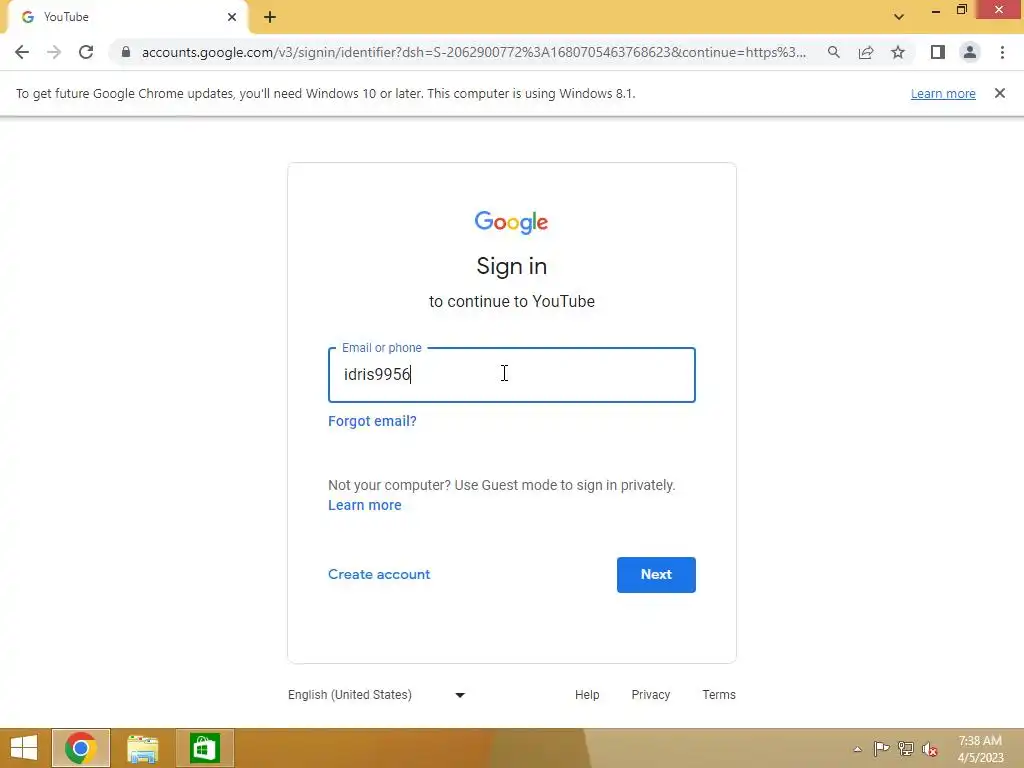Click the Create account link
Image resolution: width=1024 pixels, height=768 pixels.
coord(379,575)
